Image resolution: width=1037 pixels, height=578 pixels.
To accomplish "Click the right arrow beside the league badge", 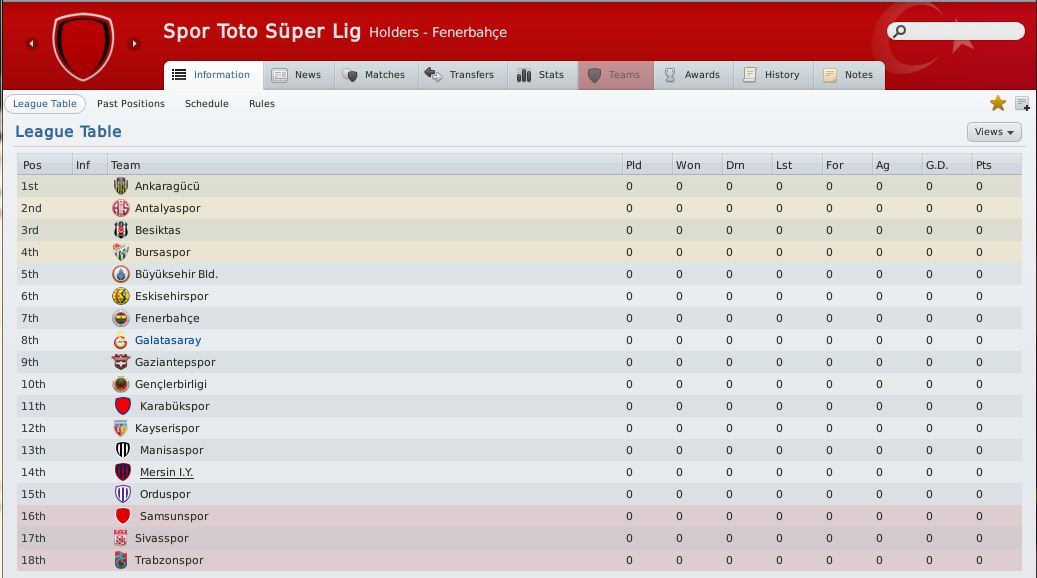I will point(134,44).
